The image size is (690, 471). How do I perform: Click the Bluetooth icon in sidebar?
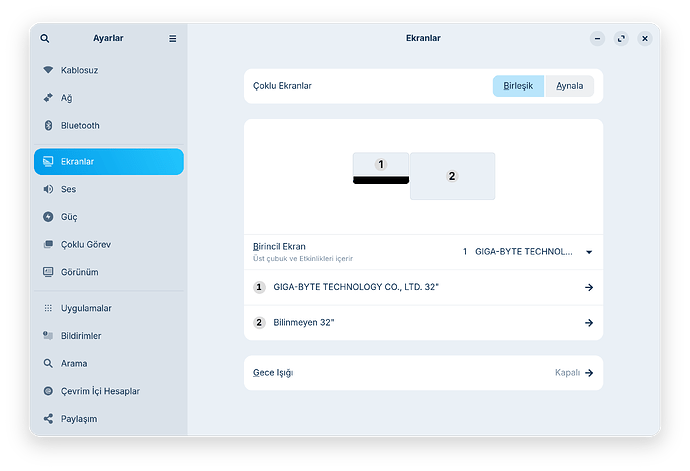48,125
